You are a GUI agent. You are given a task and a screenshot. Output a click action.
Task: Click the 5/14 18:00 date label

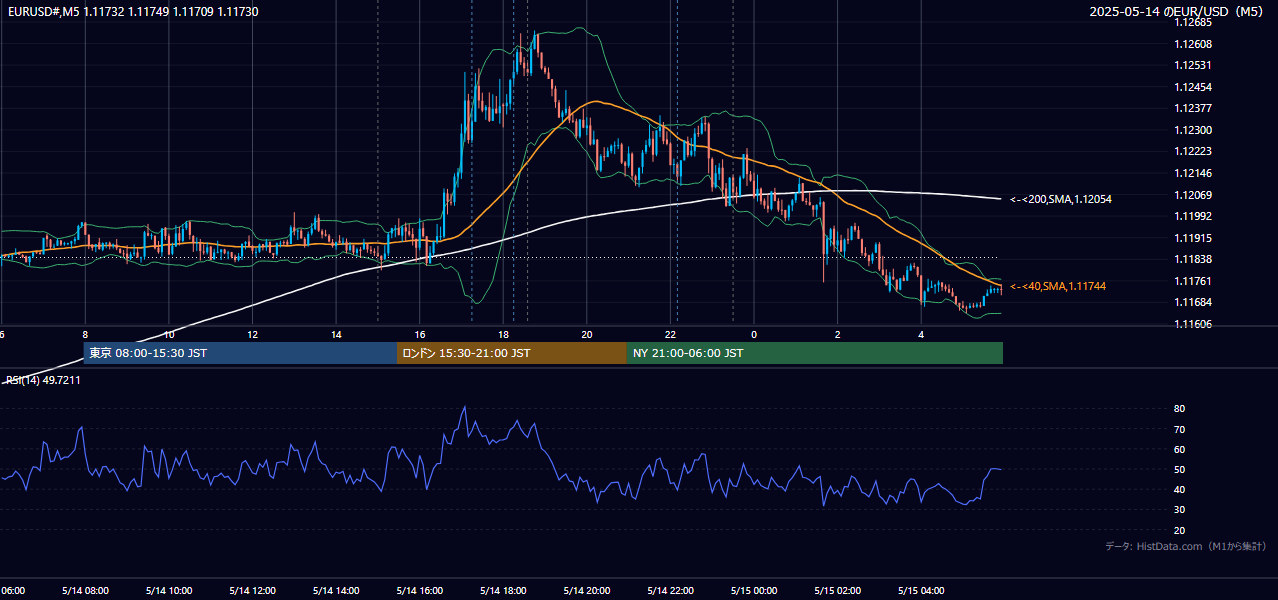503,590
